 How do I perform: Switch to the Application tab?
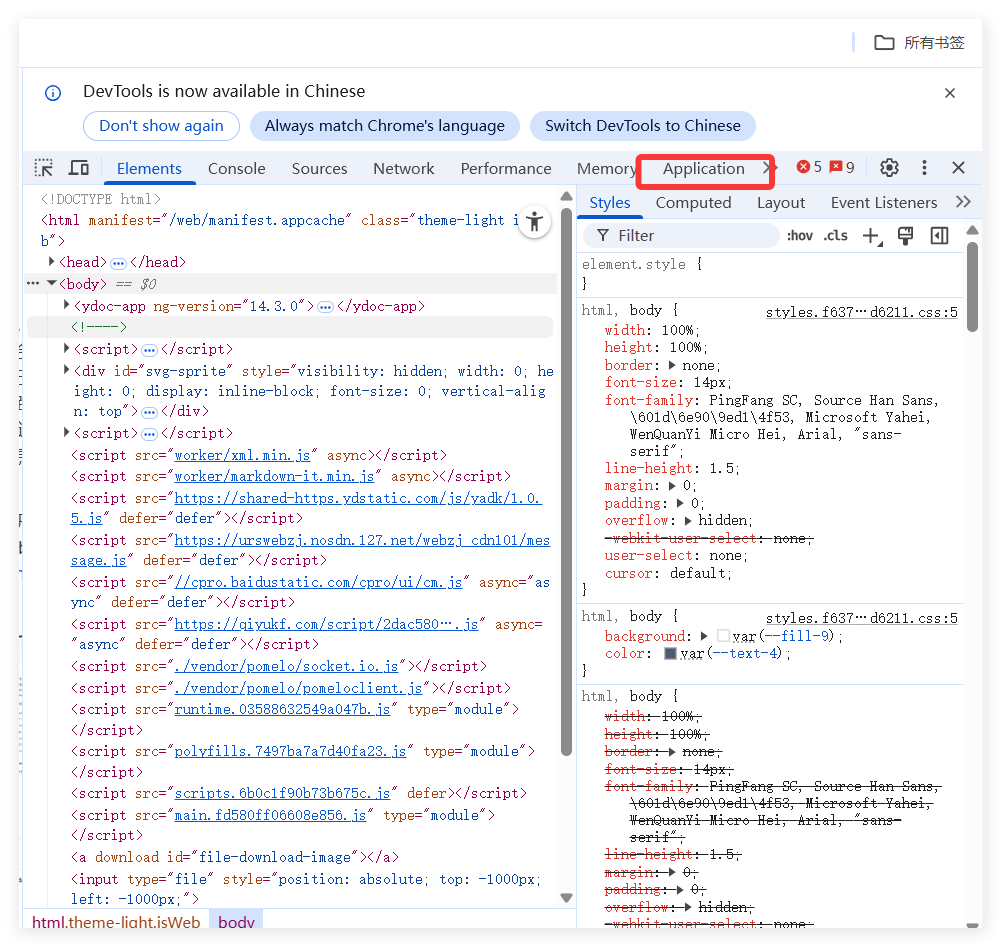tap(703, 168)
